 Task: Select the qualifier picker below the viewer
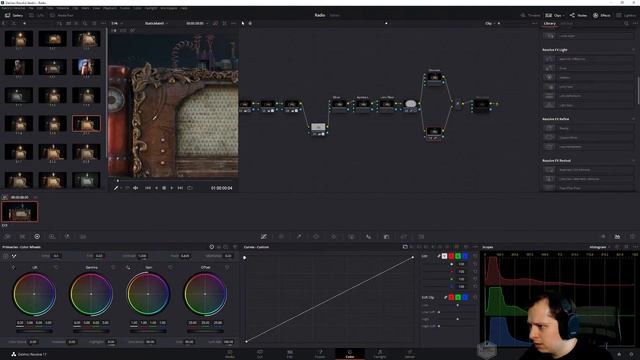coord(116,188)
